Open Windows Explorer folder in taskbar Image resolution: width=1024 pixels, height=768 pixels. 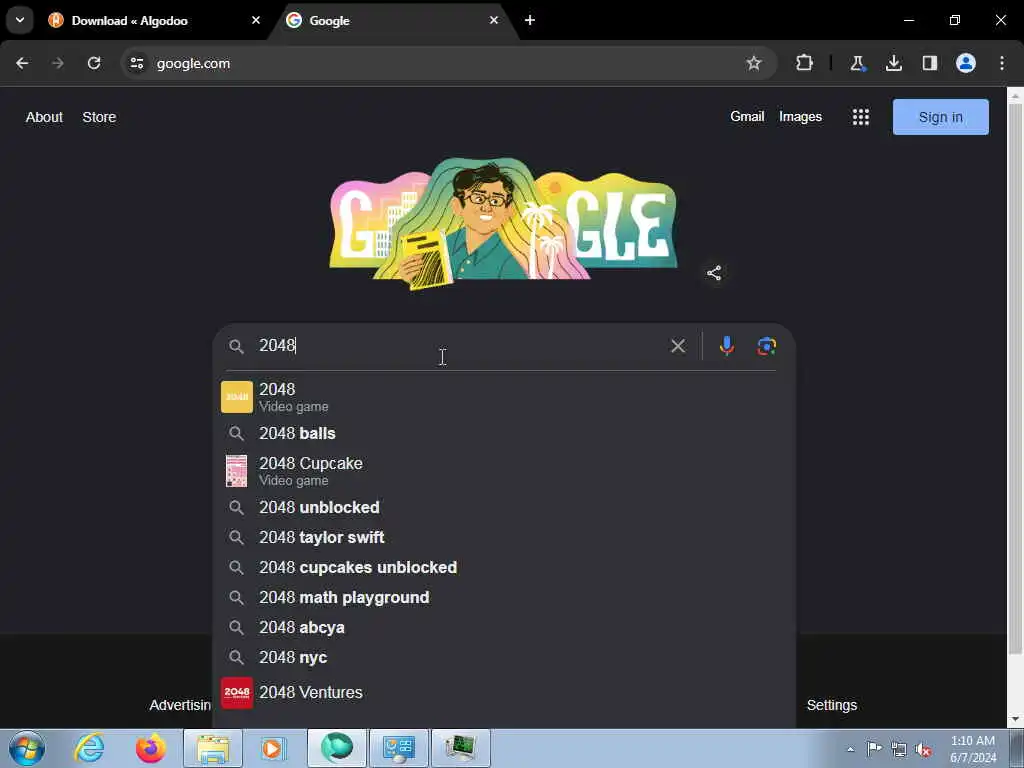click(213, 748)
